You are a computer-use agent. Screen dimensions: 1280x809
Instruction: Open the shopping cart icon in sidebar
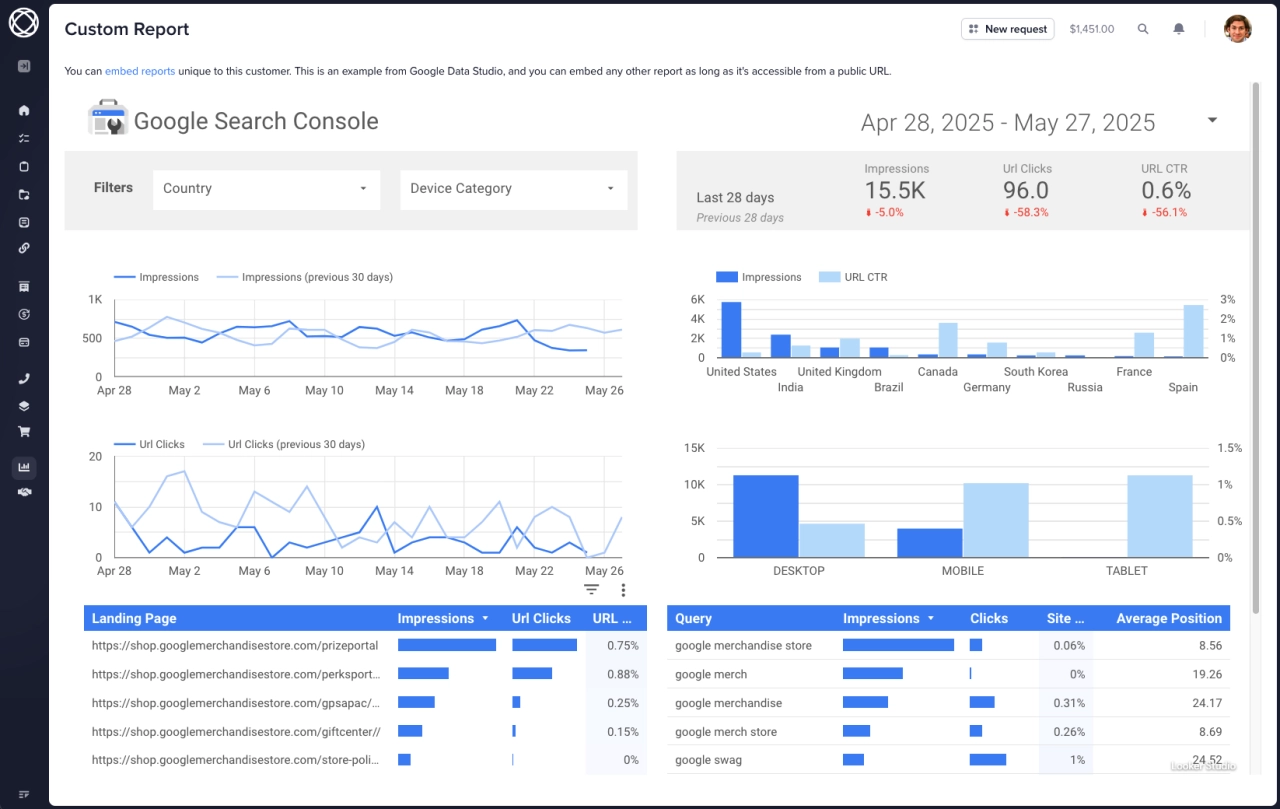pos(24,432)
